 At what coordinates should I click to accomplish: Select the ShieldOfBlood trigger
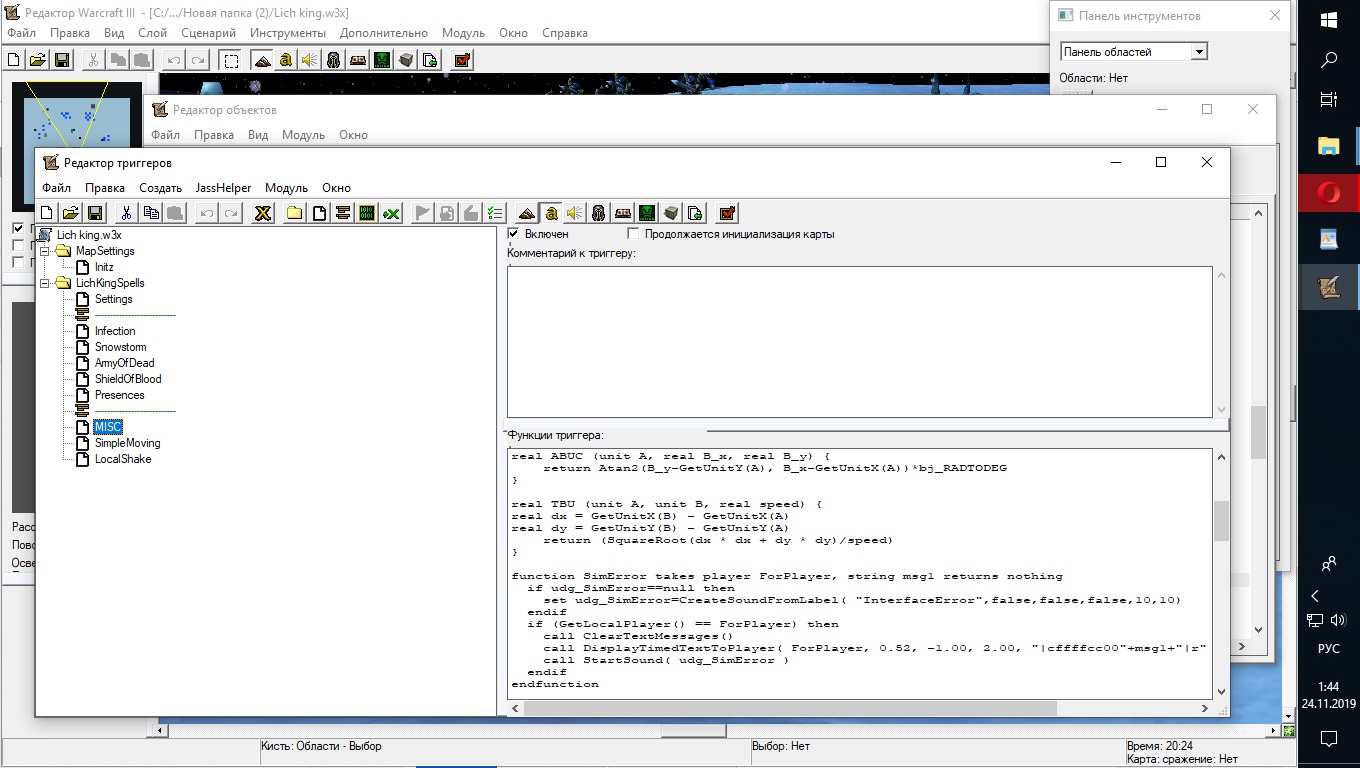pos(128,379)
